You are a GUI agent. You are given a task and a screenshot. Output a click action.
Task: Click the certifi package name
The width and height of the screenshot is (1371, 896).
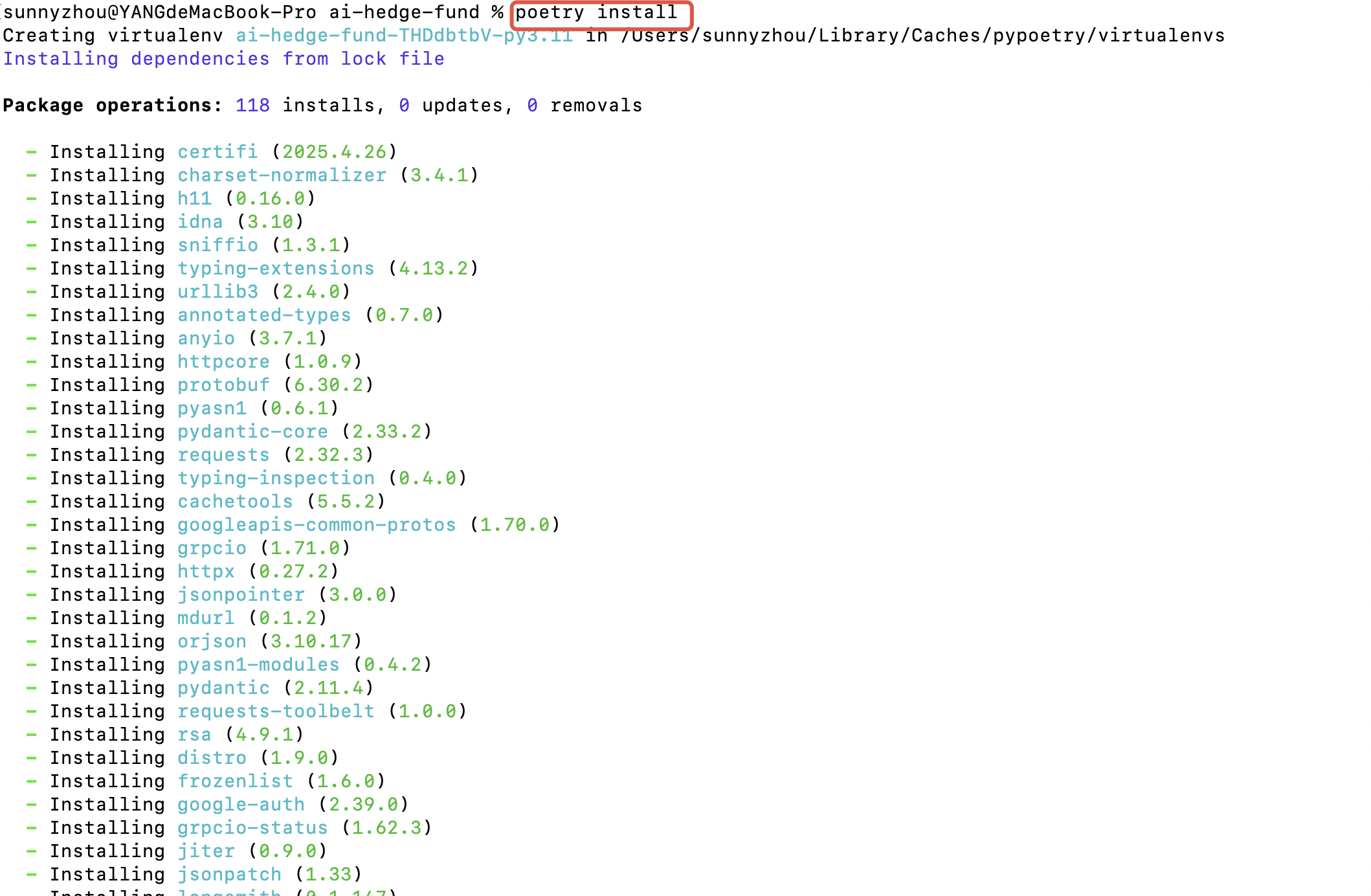click(217, 152)
